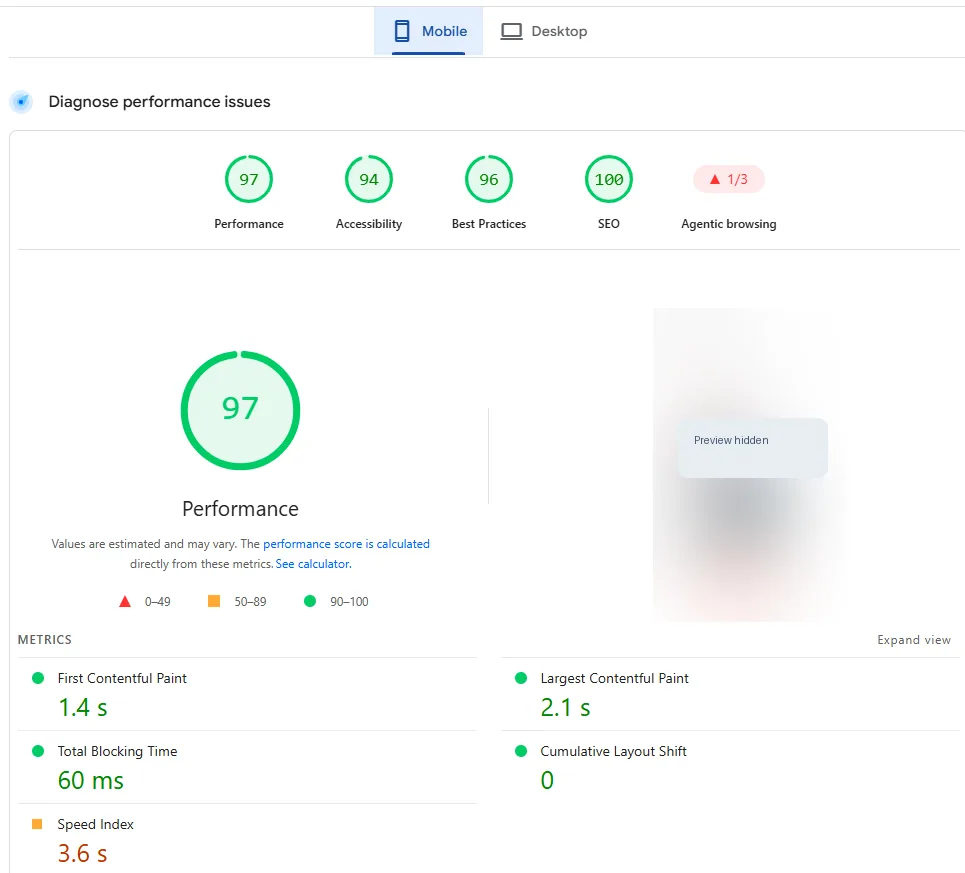Open the Agentic browsing 1/3 badge

pyautogui.click(x=729, y=179)
